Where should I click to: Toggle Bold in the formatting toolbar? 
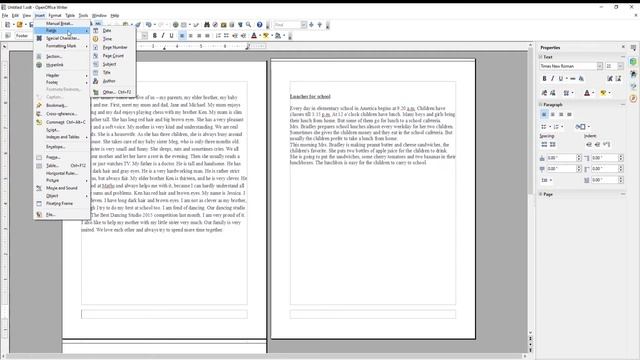(155, 36)
